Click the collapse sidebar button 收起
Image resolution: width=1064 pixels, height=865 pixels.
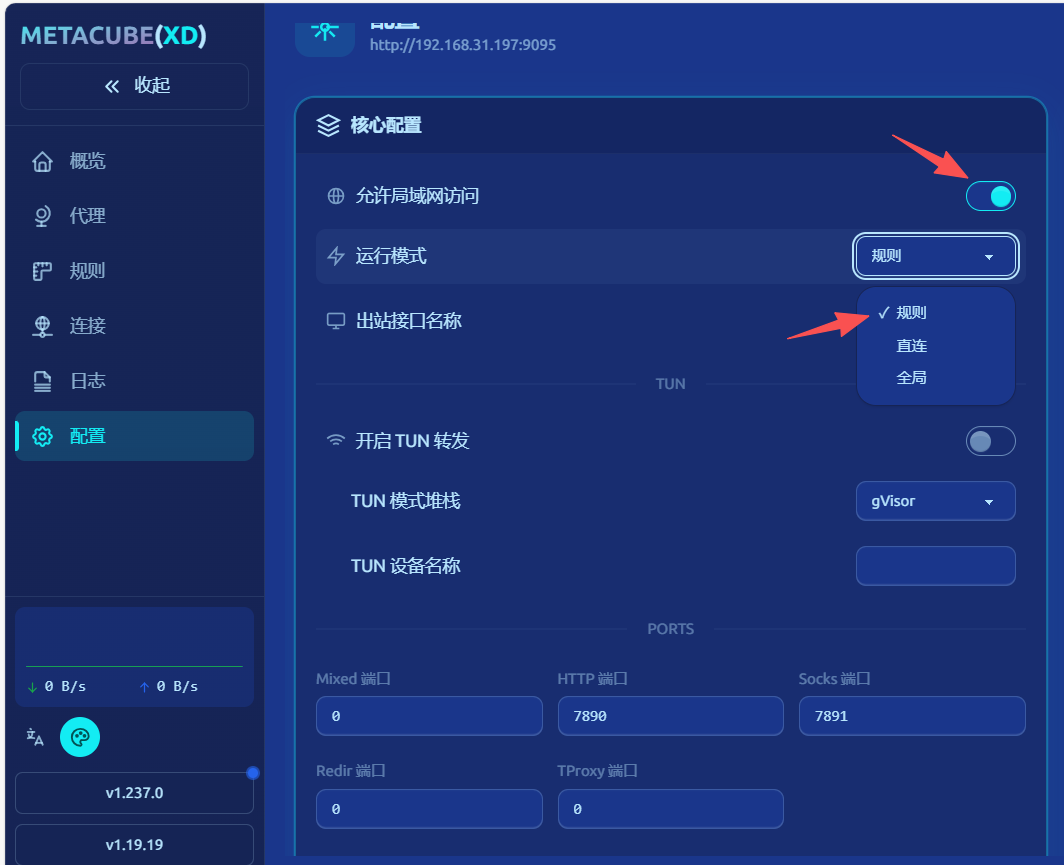tap(134, 86)
